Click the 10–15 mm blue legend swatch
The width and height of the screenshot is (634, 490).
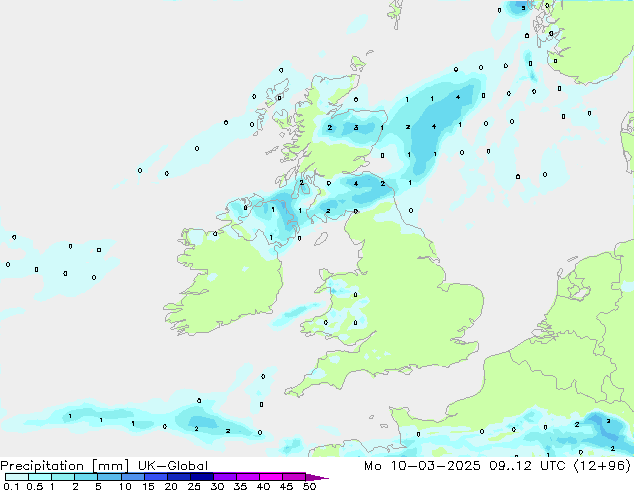tap(132, 477)
